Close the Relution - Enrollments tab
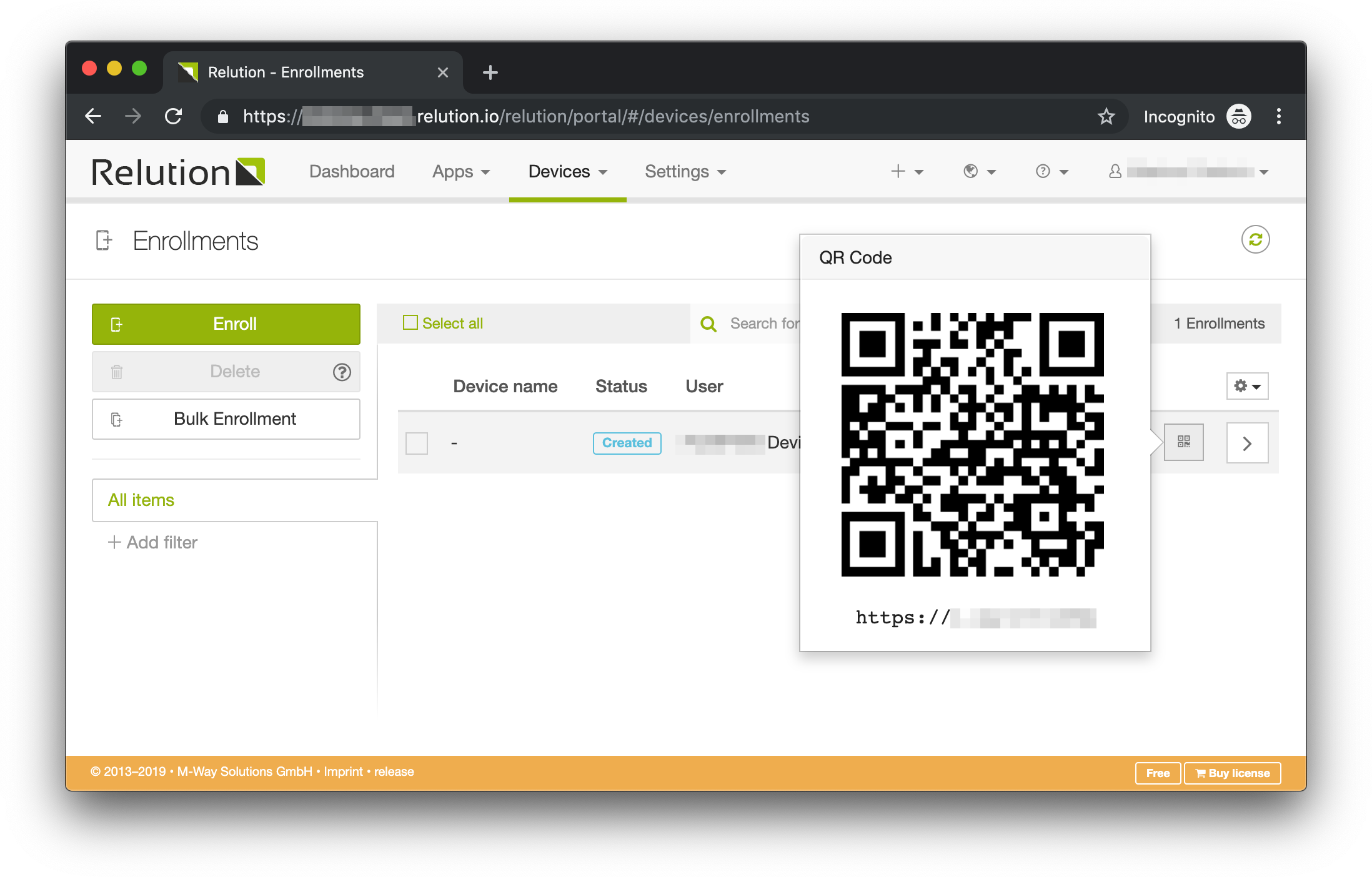1372x877 pixels. click(x=443, y=72)
